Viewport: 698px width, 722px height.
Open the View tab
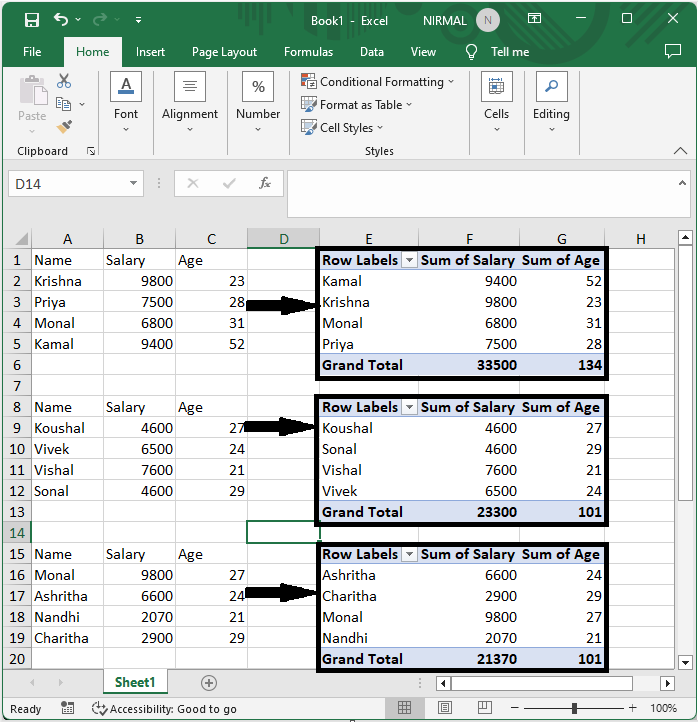click(423, 52)
